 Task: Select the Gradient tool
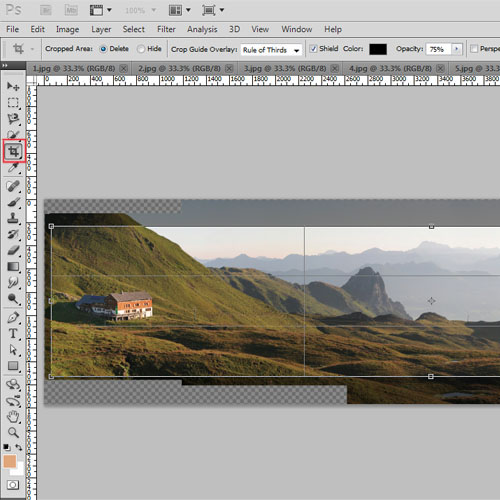pos(13,267)
